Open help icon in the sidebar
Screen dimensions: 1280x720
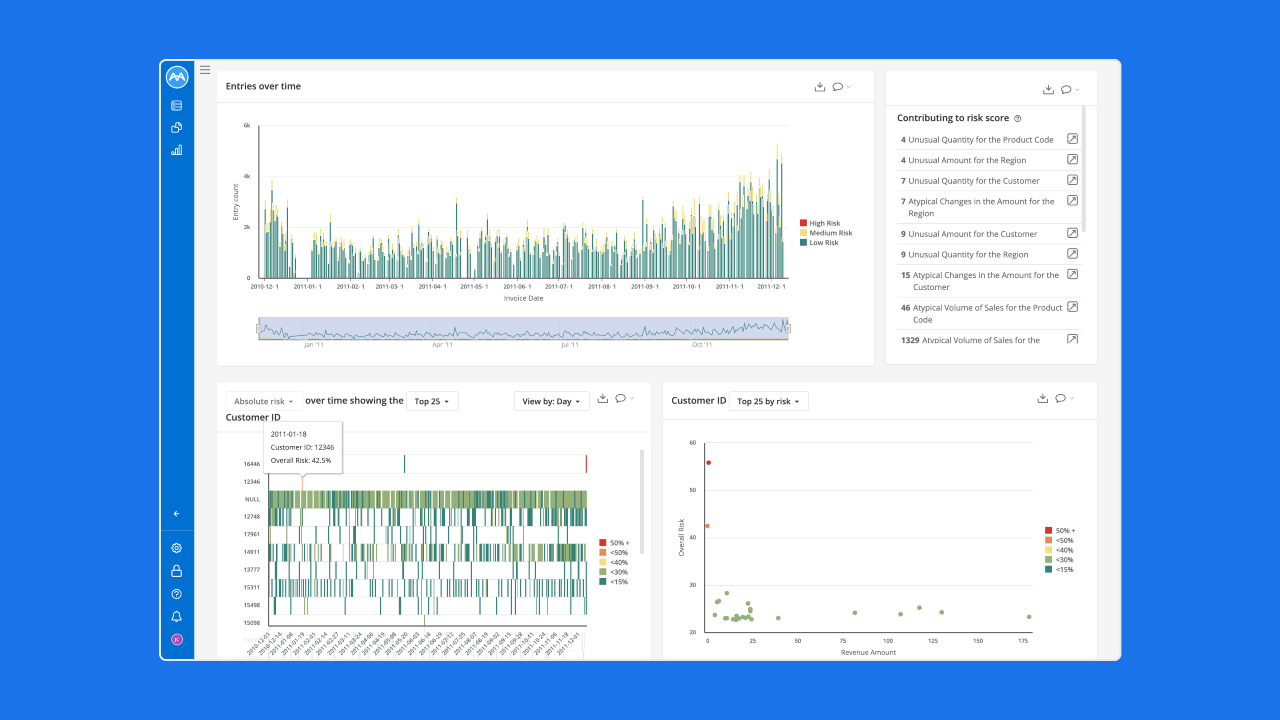pos(177,594)
